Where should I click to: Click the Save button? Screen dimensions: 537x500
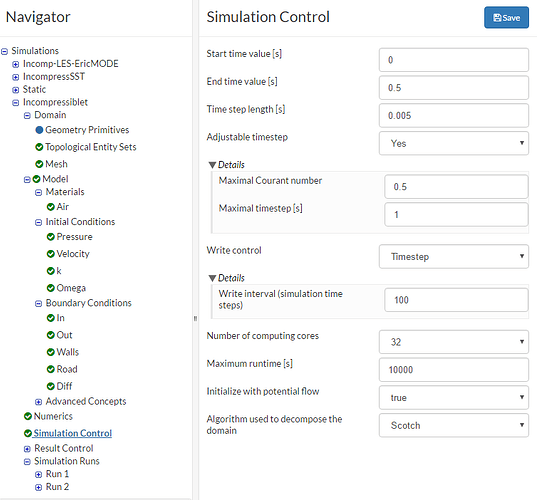pos(506,17)
